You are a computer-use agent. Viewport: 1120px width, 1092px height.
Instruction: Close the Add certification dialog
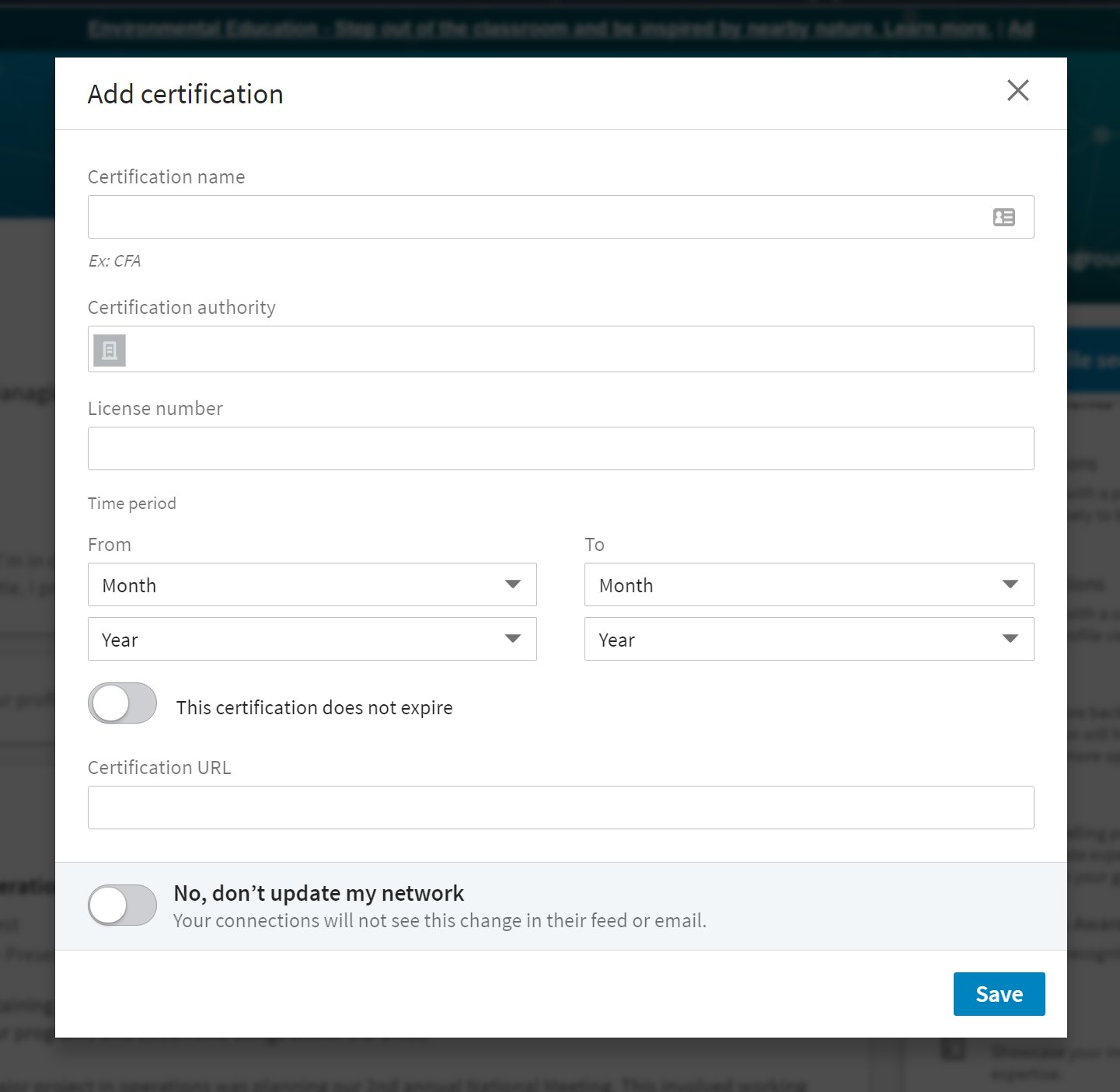click(1017, 91)
